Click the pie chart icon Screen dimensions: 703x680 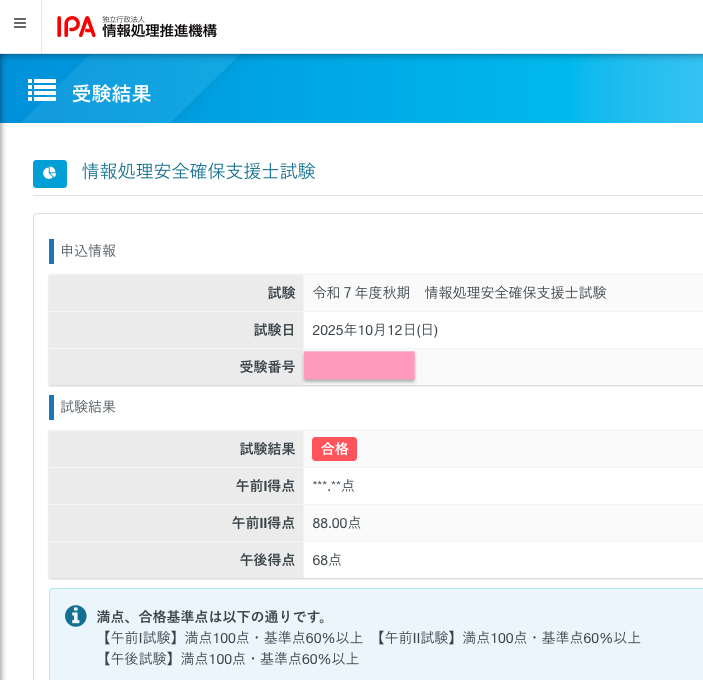click(50, 173)
